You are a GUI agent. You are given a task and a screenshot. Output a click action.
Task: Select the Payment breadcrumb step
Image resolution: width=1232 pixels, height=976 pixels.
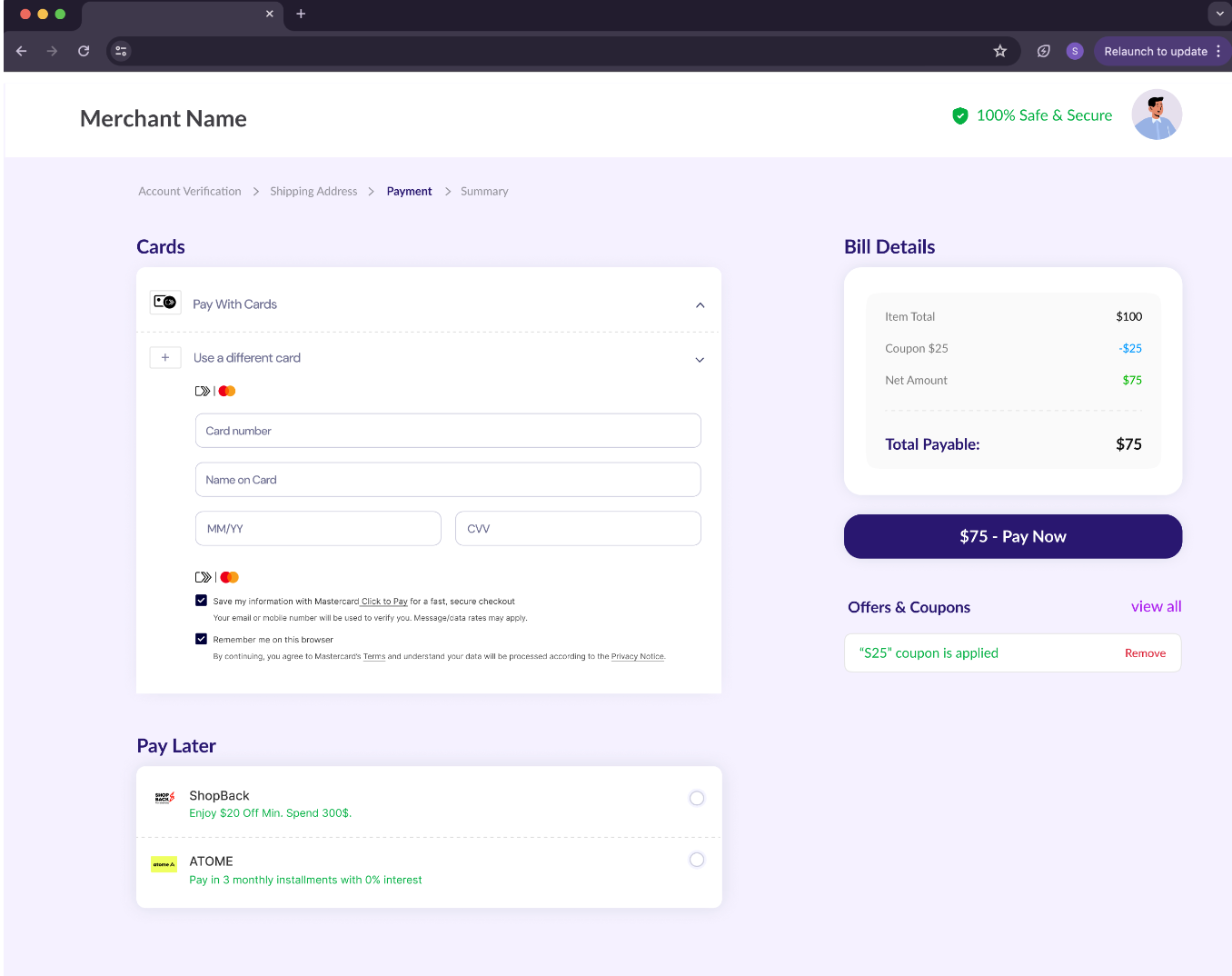(x=409, y=191)
